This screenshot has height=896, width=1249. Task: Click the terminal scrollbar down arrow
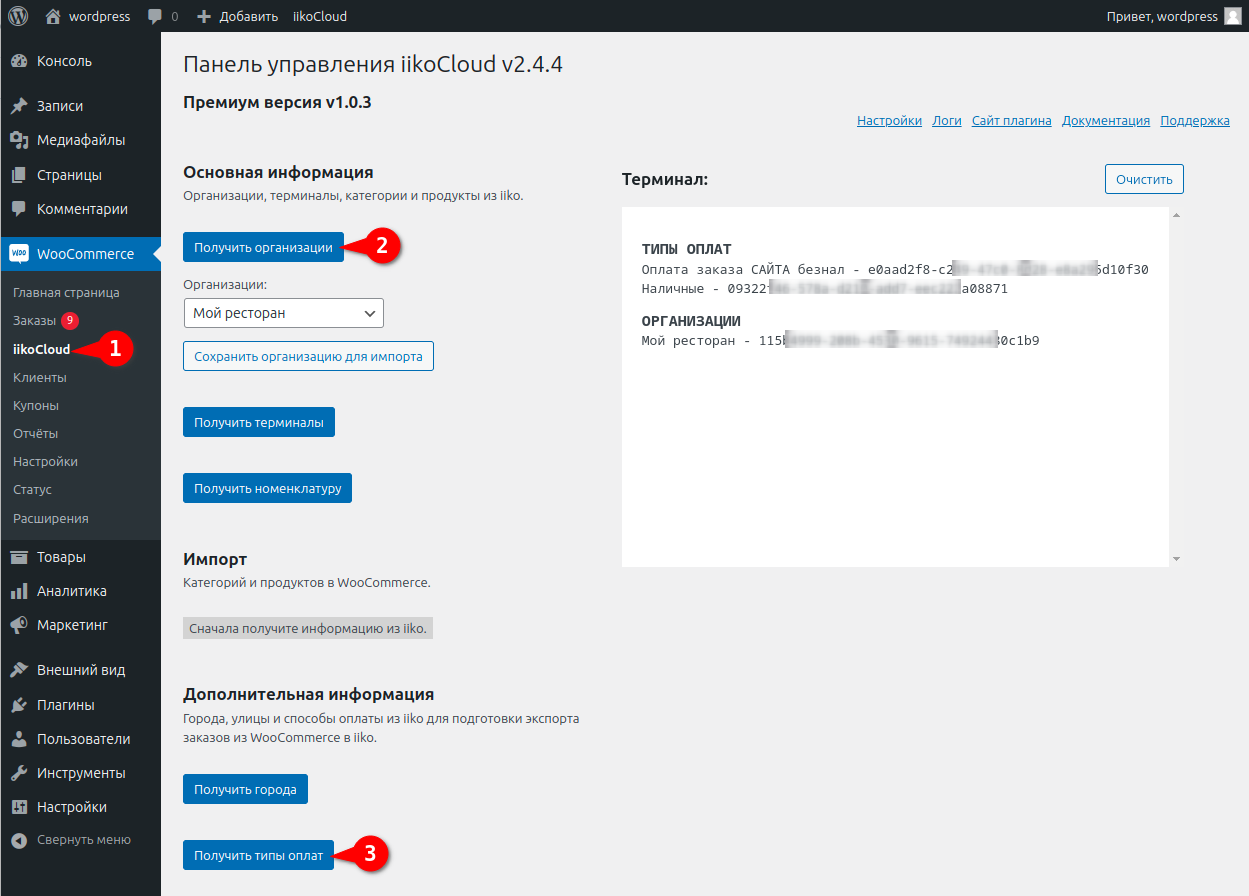coord(1176,558)
